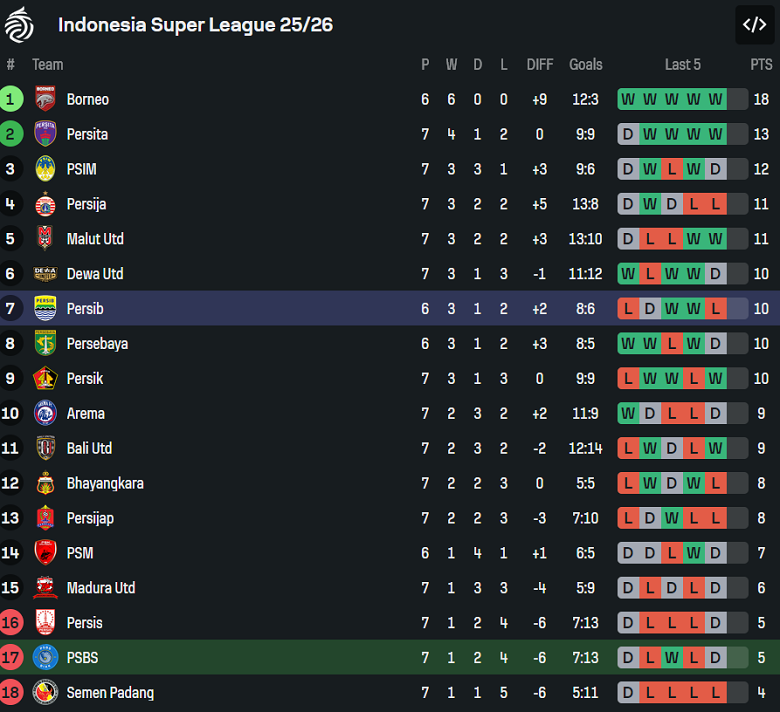780x712 pixels.
Task: Click the embed code icon
Action: pos(754,25)
